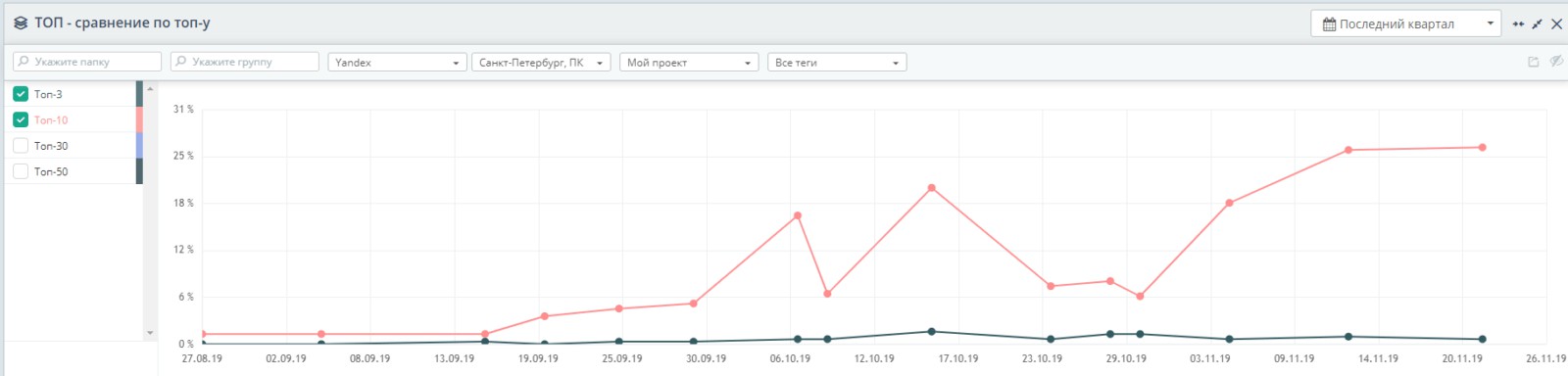This screenshot has width=1568, height=376.
Task: Open the Все теги dropdown
Action: pos(837,62)
